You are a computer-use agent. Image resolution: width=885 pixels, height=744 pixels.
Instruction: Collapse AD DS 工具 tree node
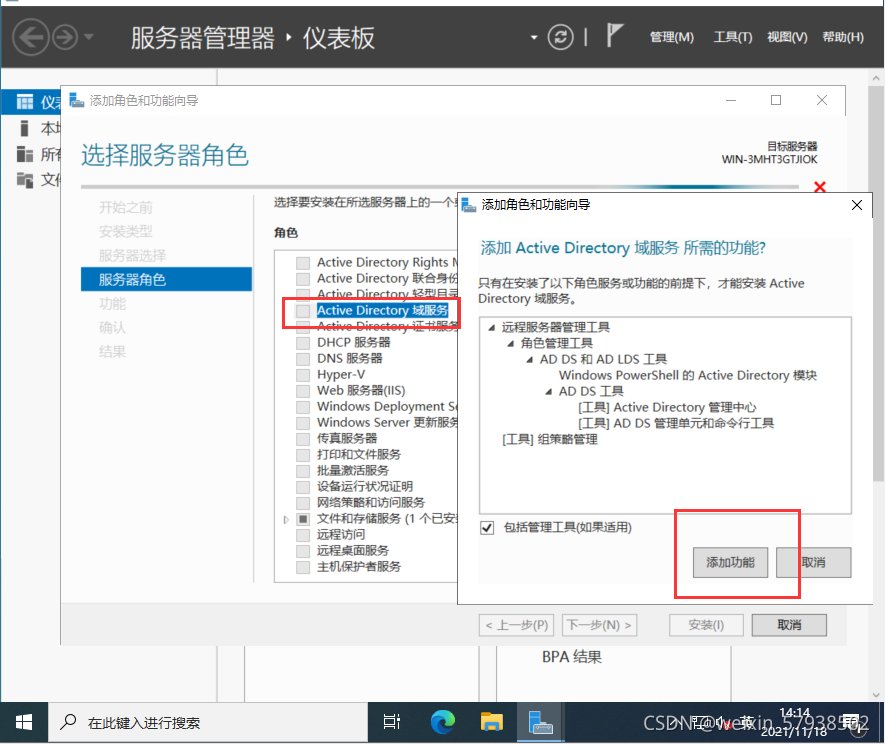pos(549,391)
